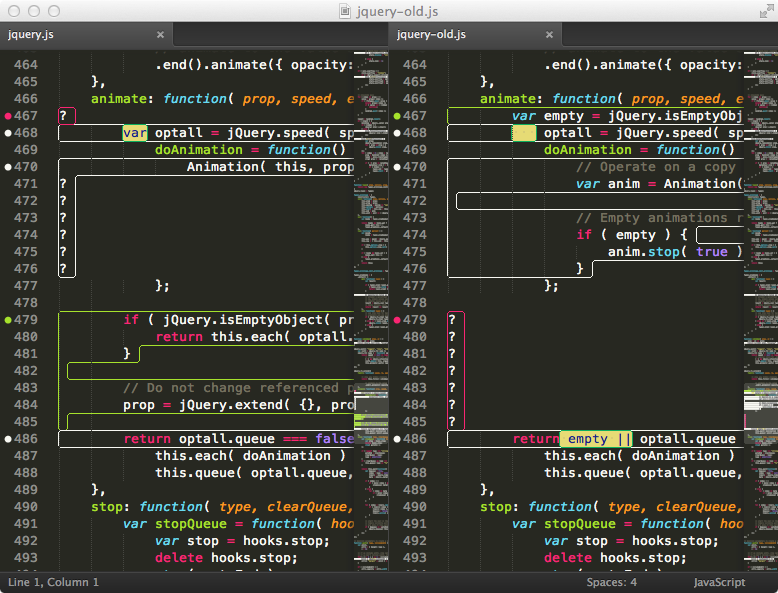The height and width of the screenshot is (593, 778).
Task: Click 'delete hooks.stop;' on line 493 left pane
Action: [226, 558]
